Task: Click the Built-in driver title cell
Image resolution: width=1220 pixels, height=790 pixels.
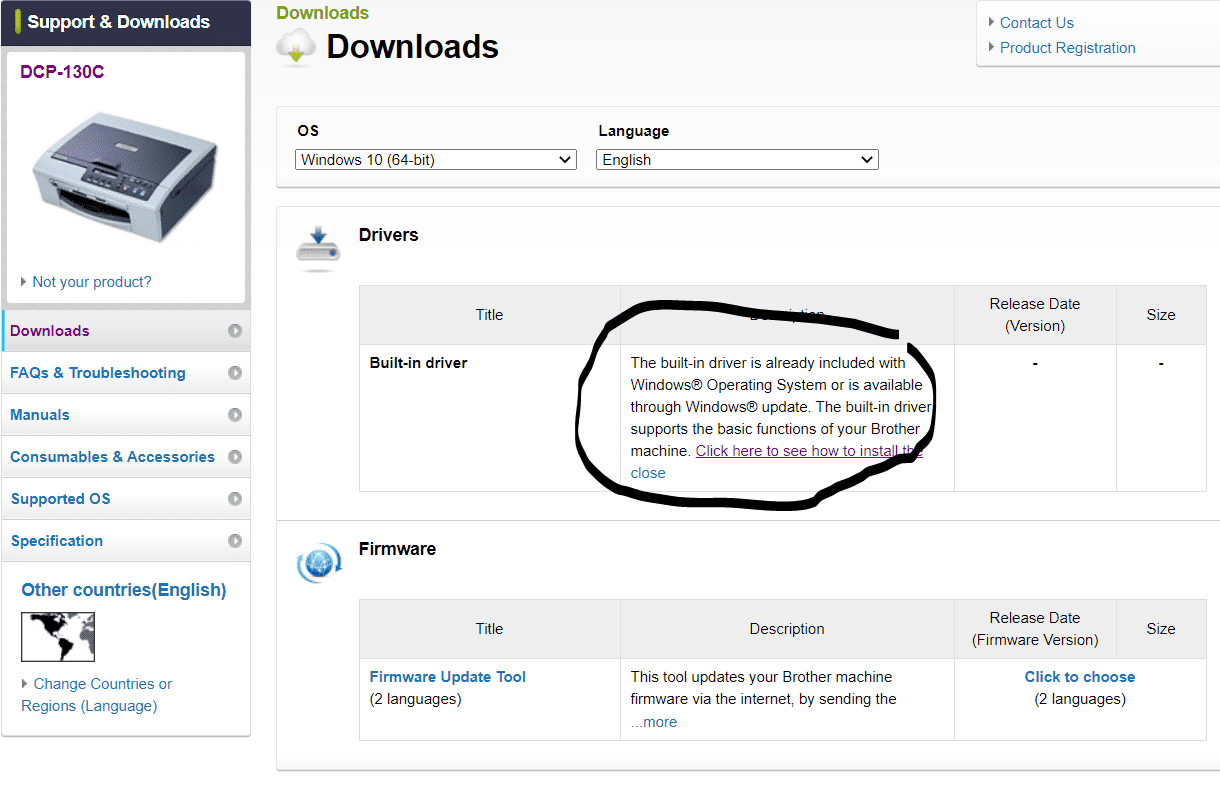Action: point(418,363)
